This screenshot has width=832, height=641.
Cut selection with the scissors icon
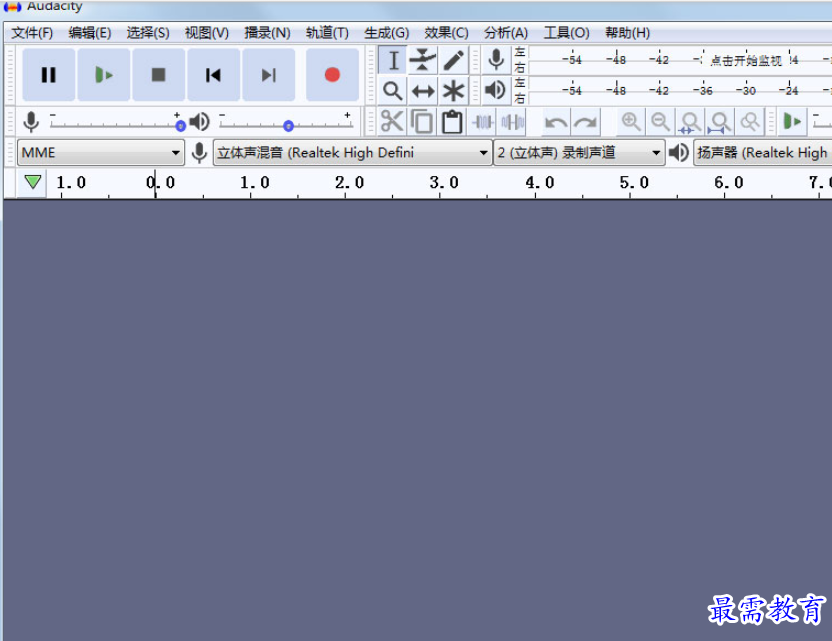pos(392,122)
